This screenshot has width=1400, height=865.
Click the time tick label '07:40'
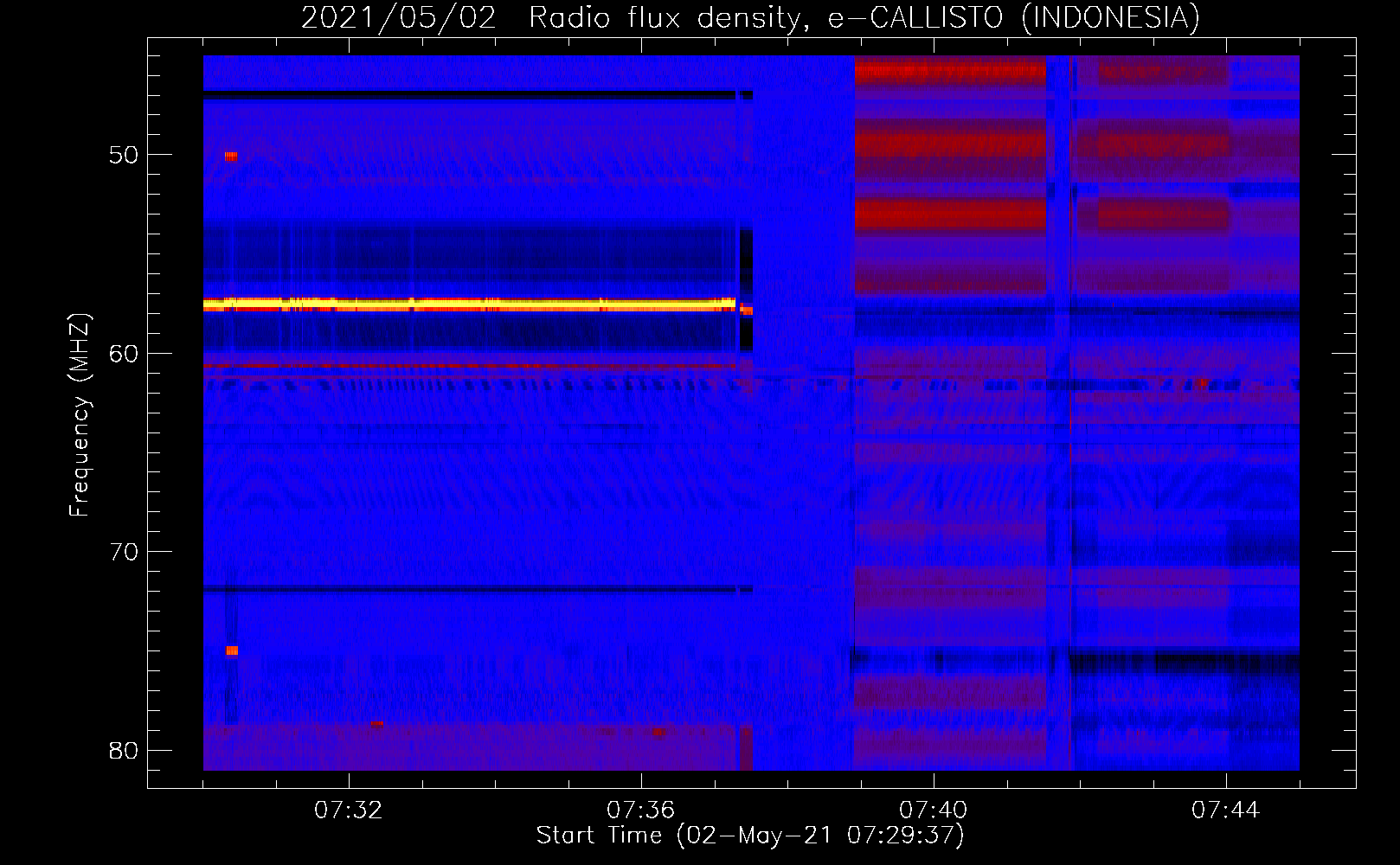tap(933, 811)
